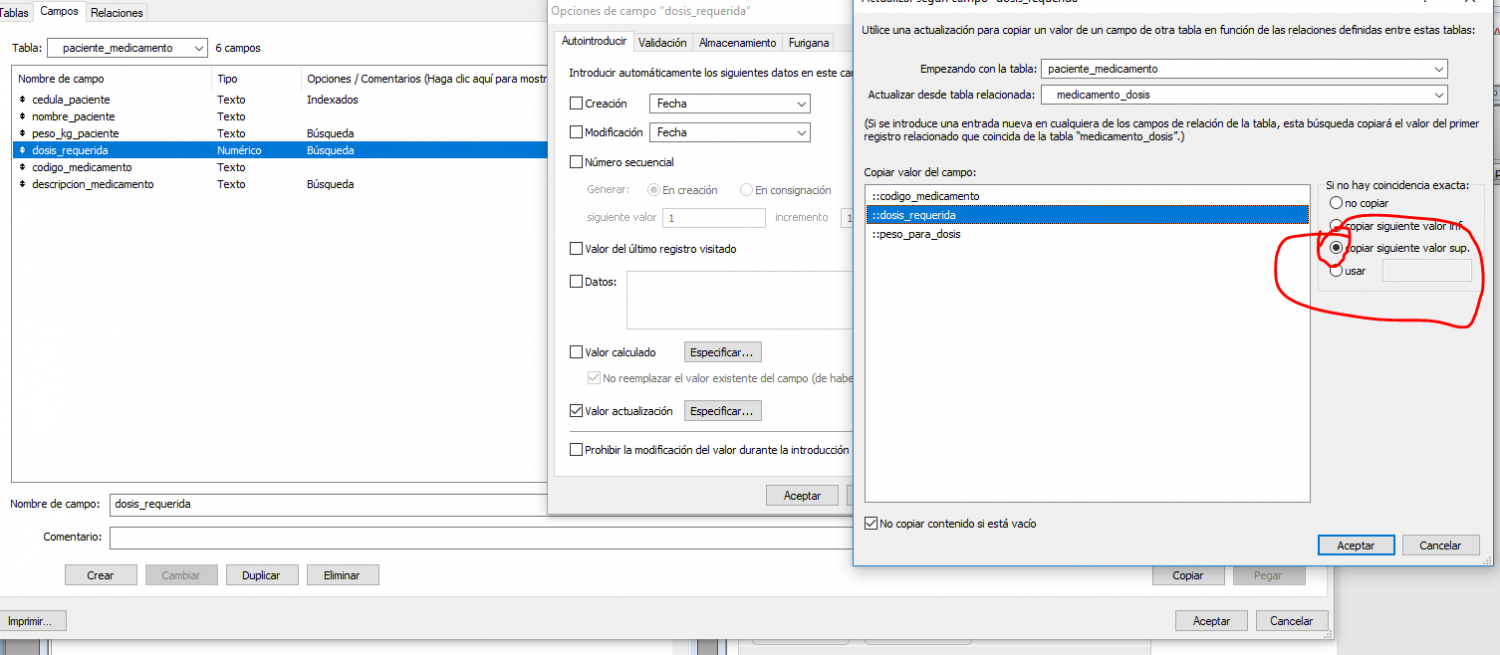Select the 'no copiar' radio option
This screenshot has width=1500, height=655.
tap(1335, 204)
